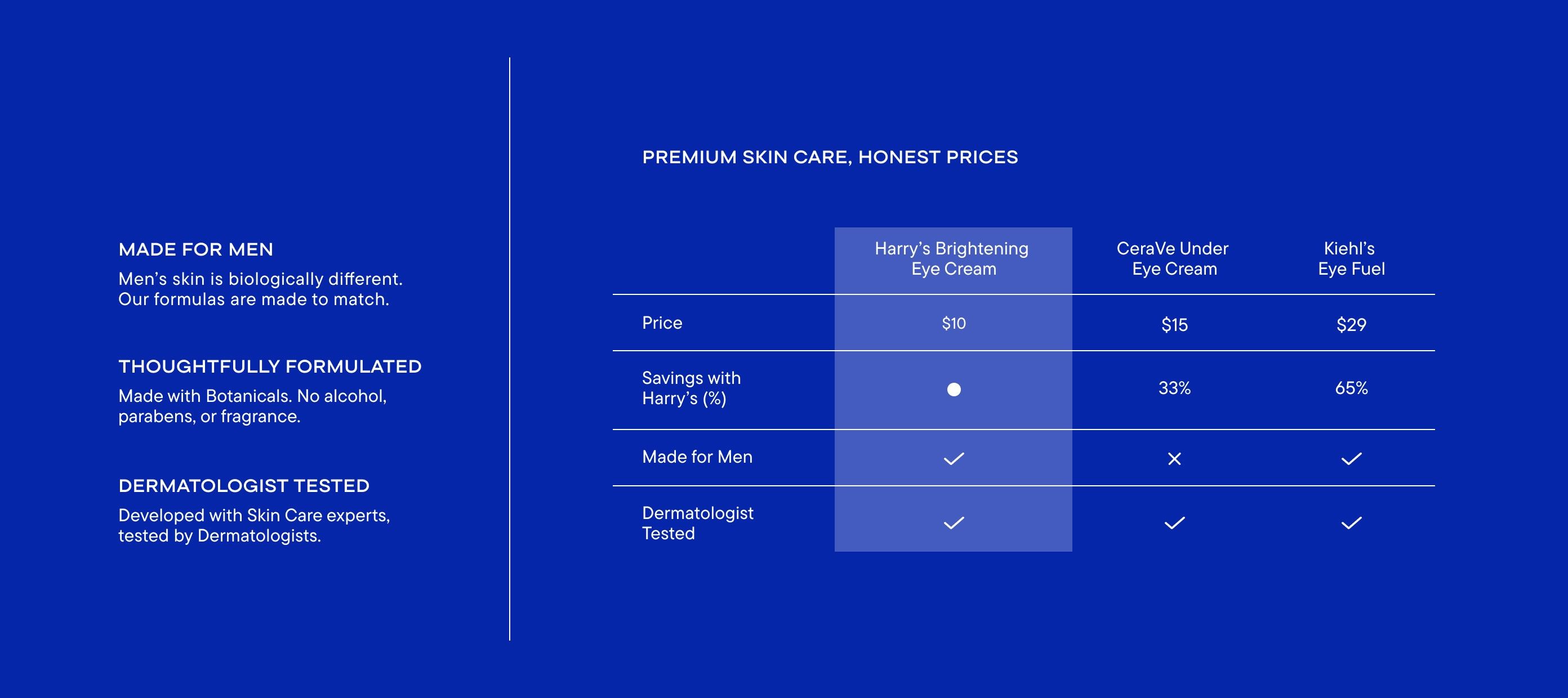Click the 65% savings value
The width and height of the screenshot is (1568, 698).
1351,388
